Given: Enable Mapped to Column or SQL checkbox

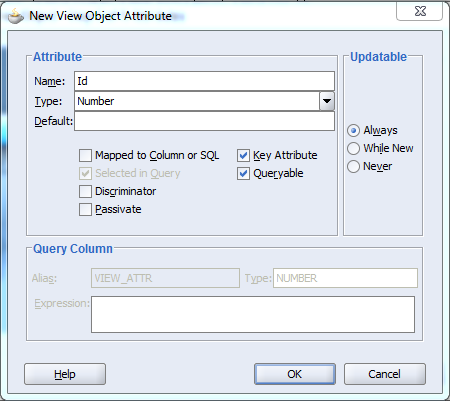Looking at the screenshot, I should (85, 155).
